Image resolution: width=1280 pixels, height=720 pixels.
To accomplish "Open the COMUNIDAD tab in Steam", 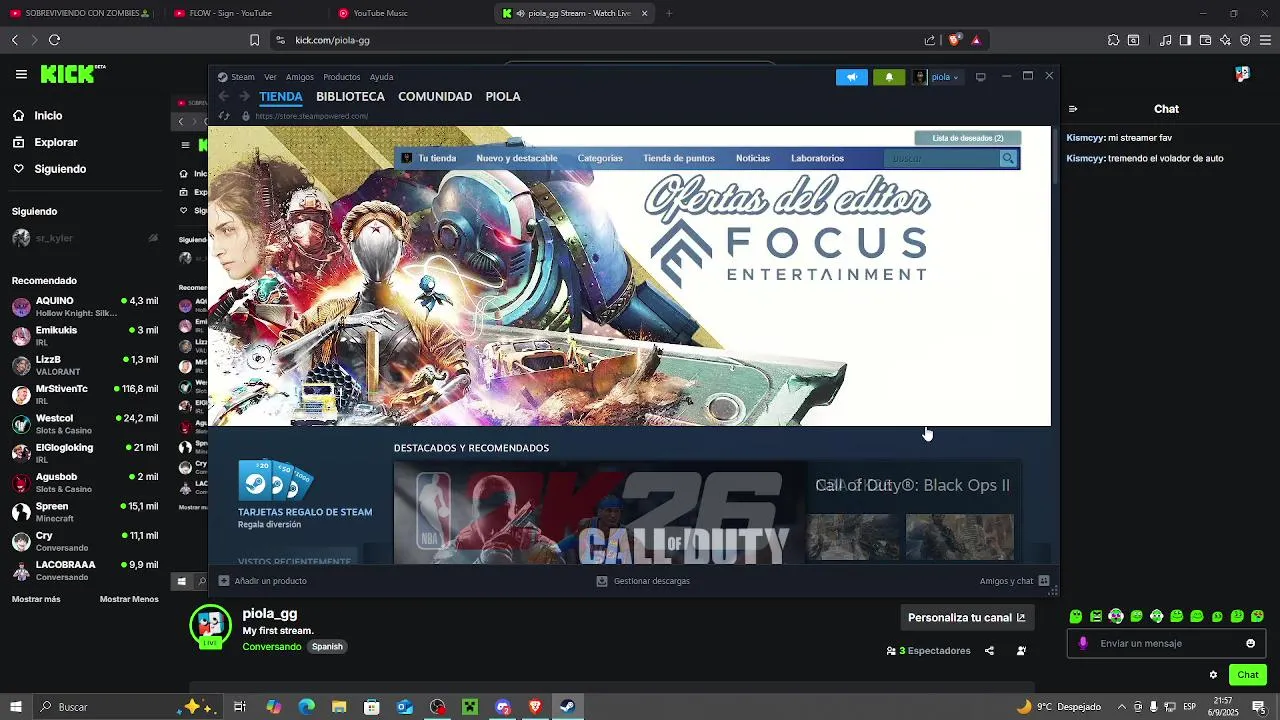I will coord(435,97).
